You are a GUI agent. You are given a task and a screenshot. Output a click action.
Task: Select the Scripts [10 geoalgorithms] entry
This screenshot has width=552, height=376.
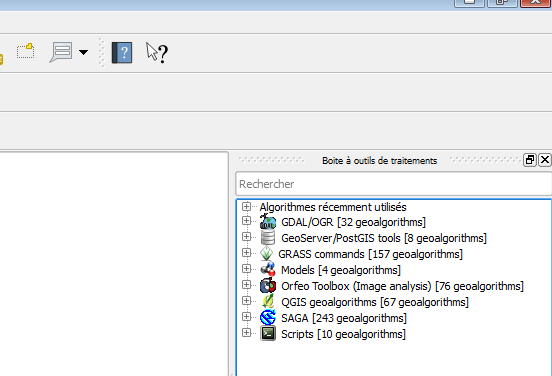343,334
